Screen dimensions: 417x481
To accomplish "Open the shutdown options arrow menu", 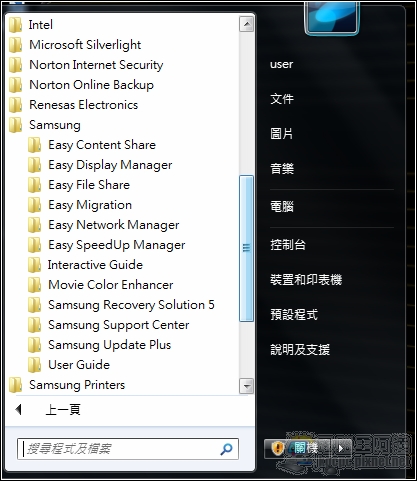I will (x=341, y=448).
